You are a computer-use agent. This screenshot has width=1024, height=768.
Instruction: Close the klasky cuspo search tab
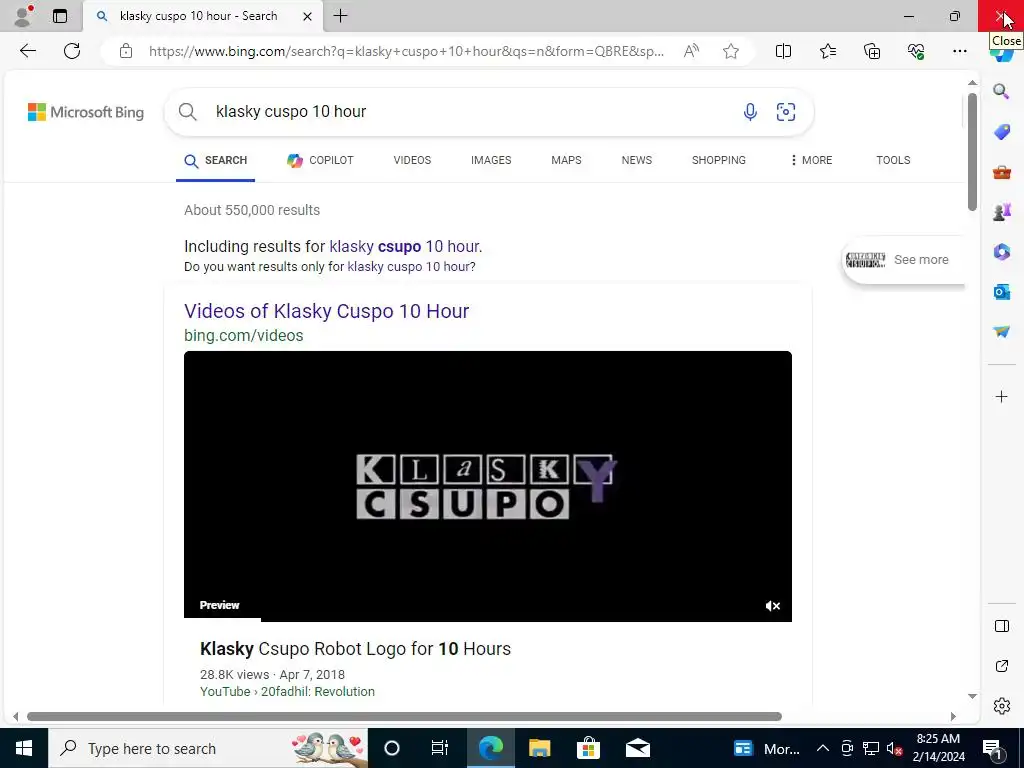click(x=307, y=16)
